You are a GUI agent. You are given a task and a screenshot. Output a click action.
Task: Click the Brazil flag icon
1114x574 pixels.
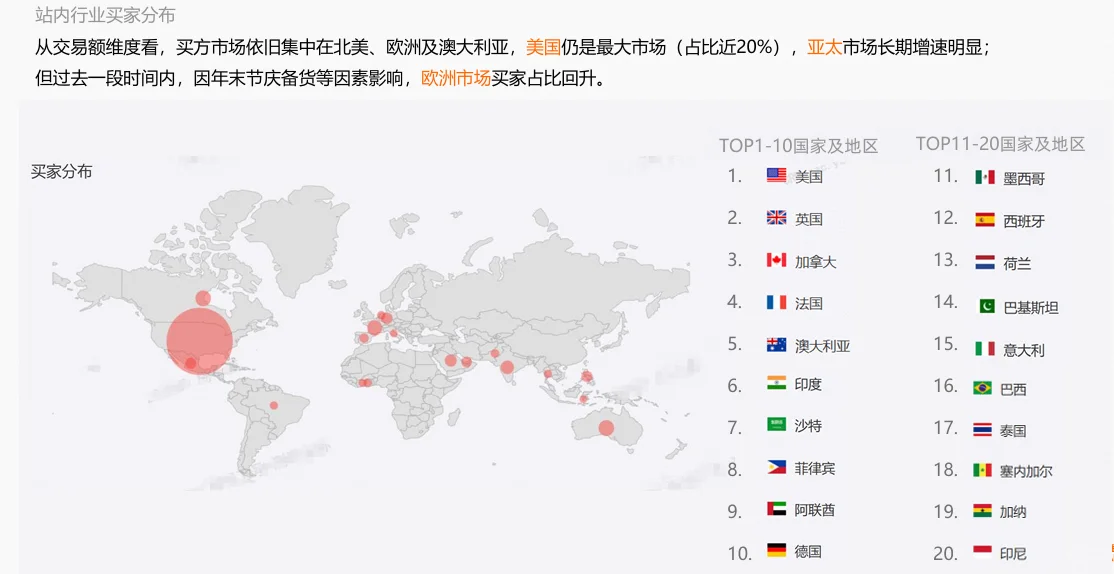[x=983, y=388]
